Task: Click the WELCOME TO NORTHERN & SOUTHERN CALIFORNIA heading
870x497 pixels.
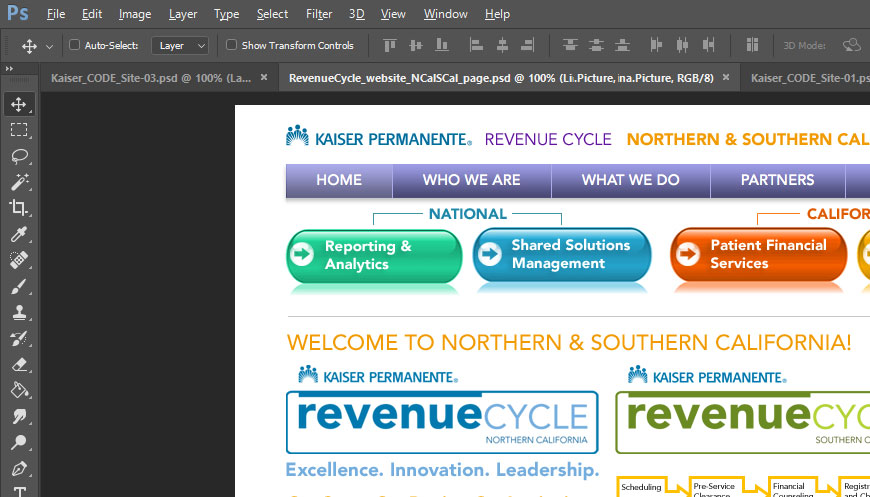Action: tap(569, 343)
